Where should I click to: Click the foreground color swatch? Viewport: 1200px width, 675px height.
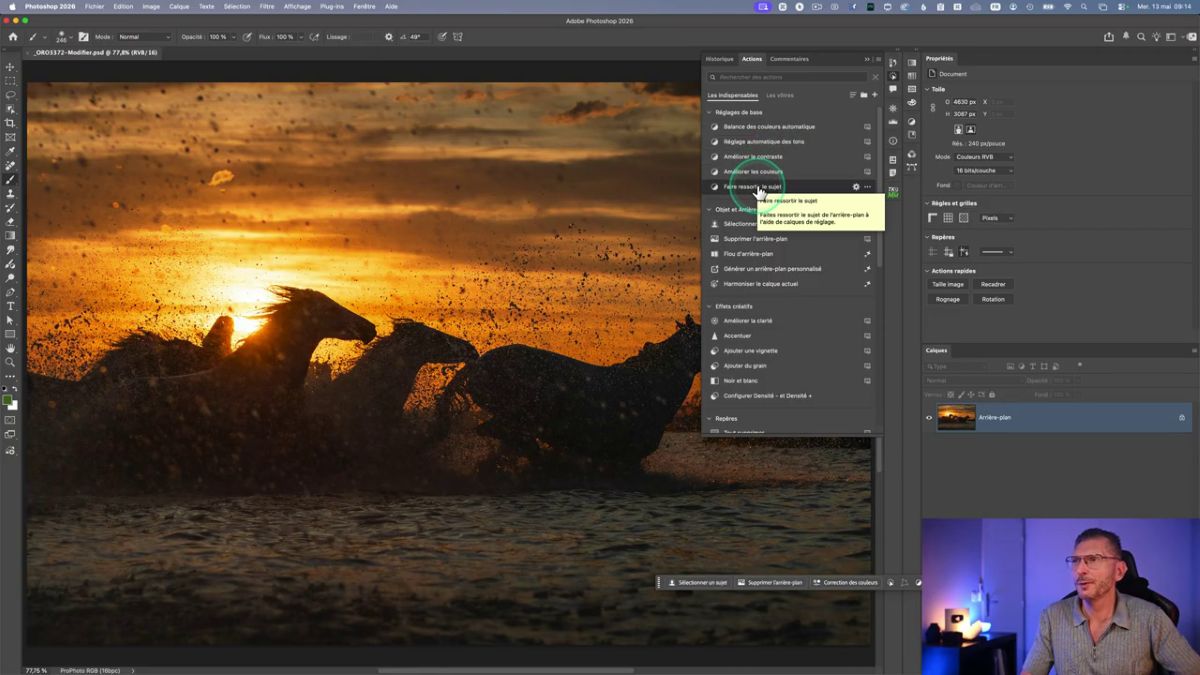click(x=7, y=401)
